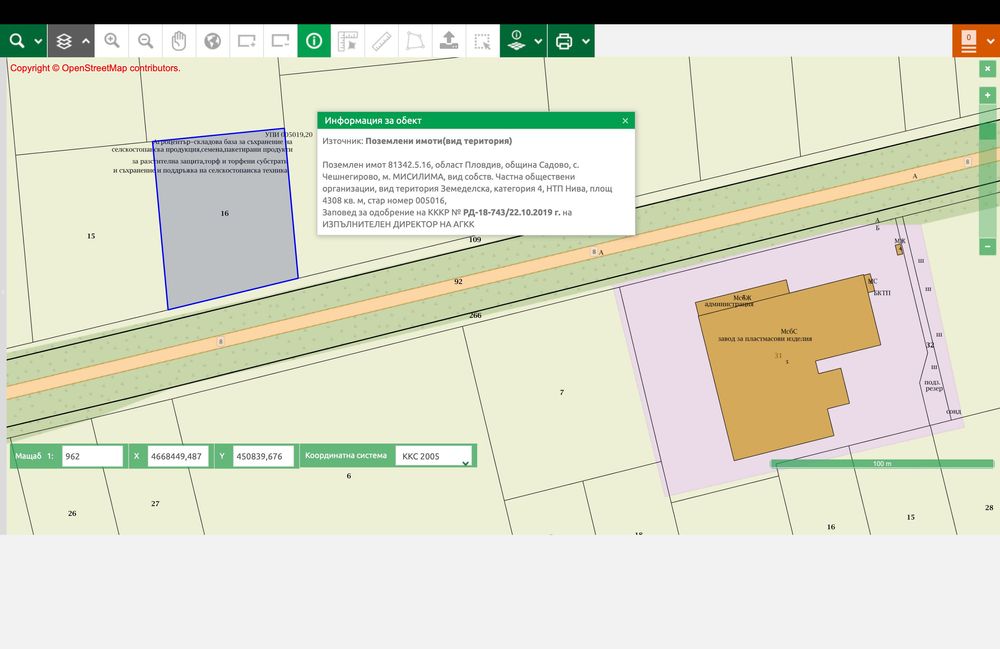
Task: Select the pan hand tool
Action: 179,41
